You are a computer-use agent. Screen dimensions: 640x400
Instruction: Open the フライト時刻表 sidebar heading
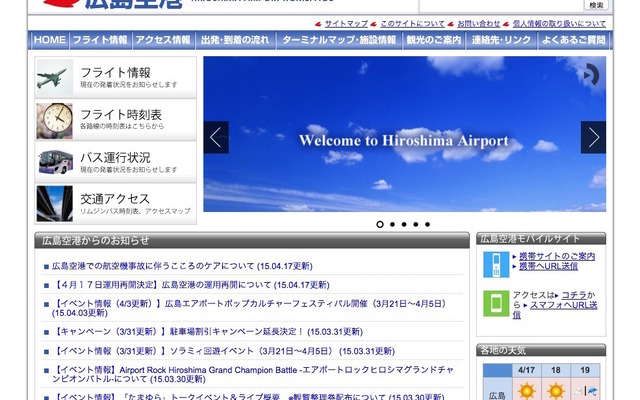121,115
